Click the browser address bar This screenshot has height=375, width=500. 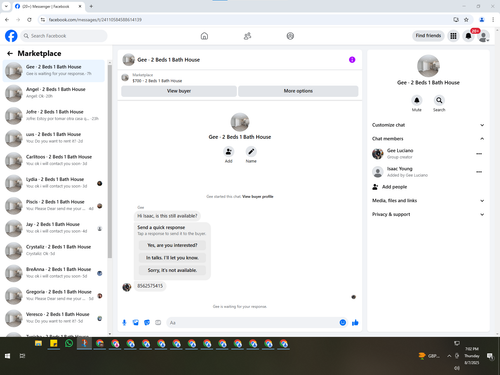click(x=247, y=20)
